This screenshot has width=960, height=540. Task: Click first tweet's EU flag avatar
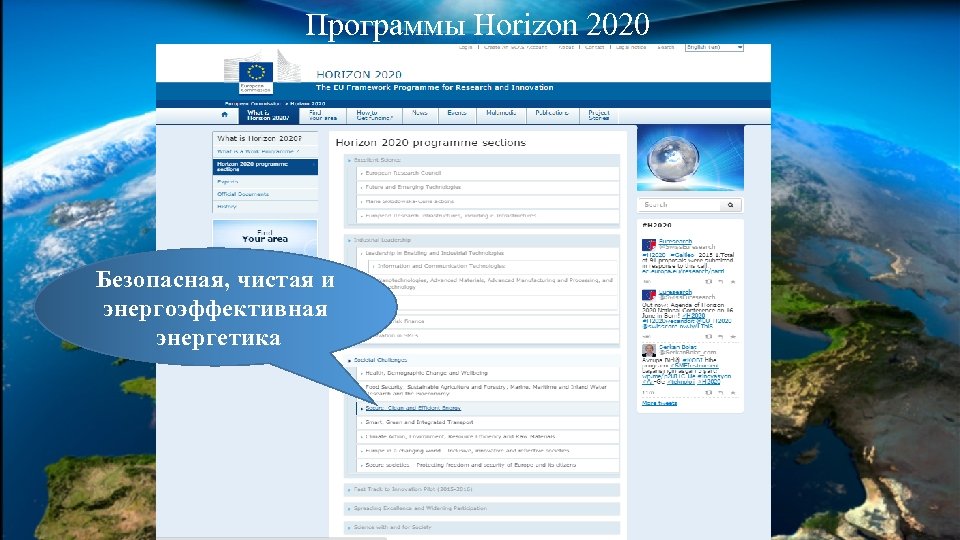[x=648, y=245]
